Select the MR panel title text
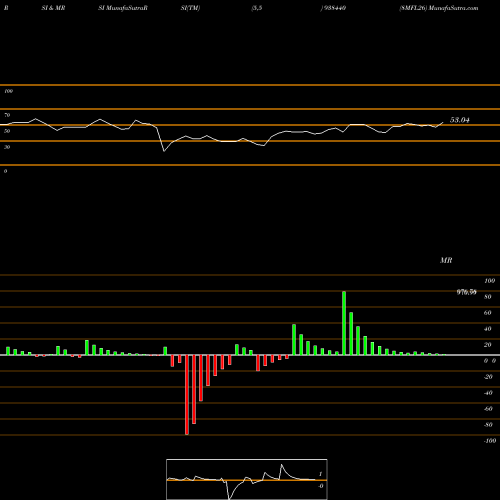Image resolution: width=500 pixels, height=500 pixels. coord(446,260)
